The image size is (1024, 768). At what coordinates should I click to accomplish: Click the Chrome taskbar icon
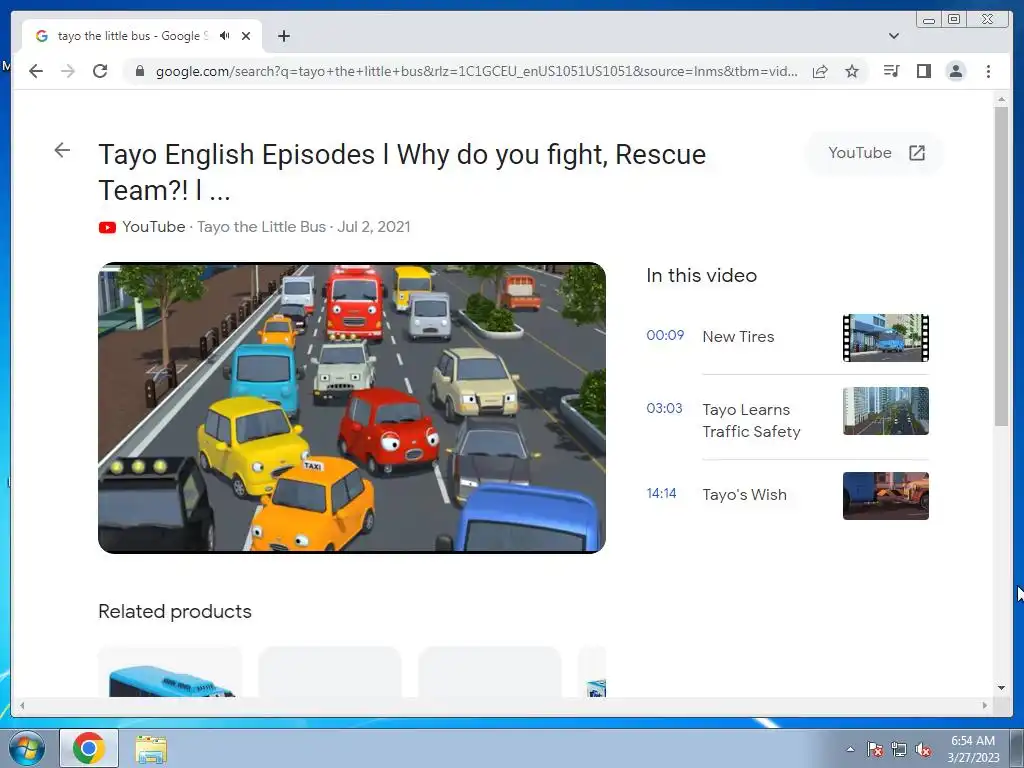tap(89, 748)
